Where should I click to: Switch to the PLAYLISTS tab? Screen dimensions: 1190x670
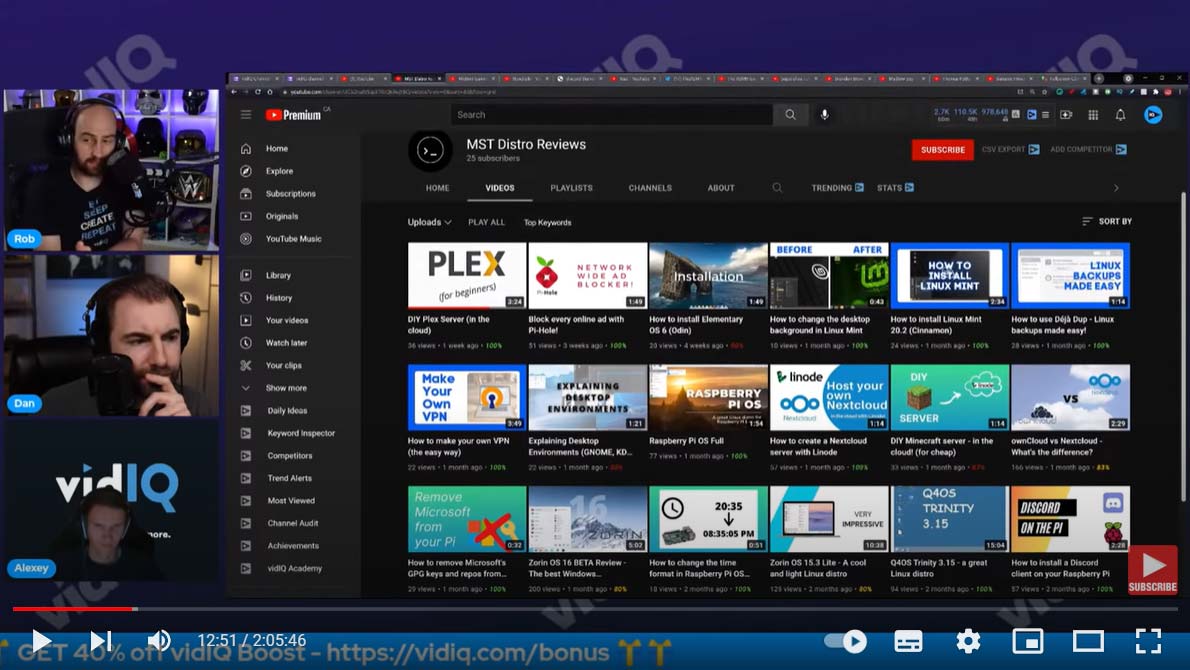pos(571,188)
